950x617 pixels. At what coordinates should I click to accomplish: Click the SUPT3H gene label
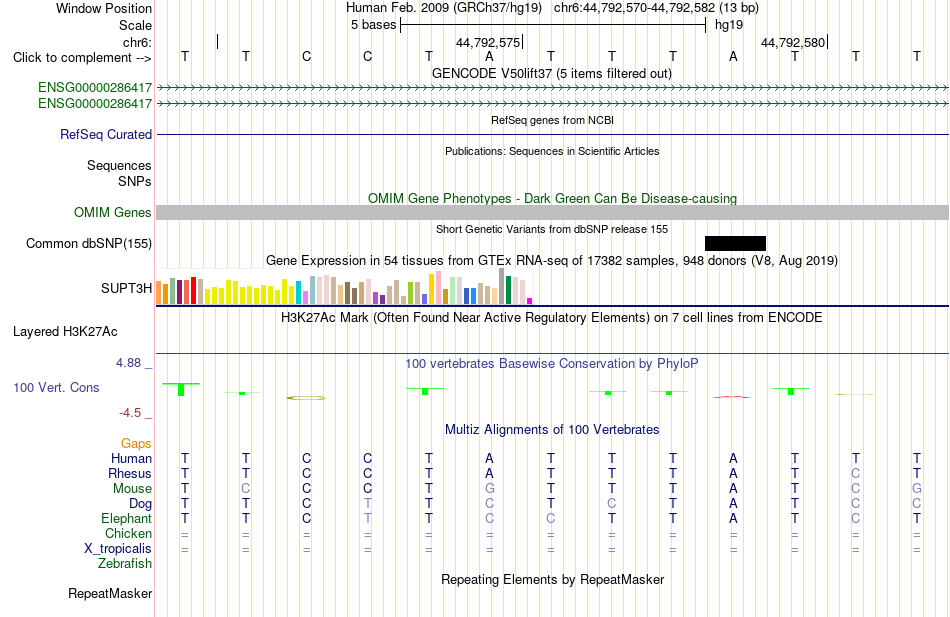[x=126, y=288]
